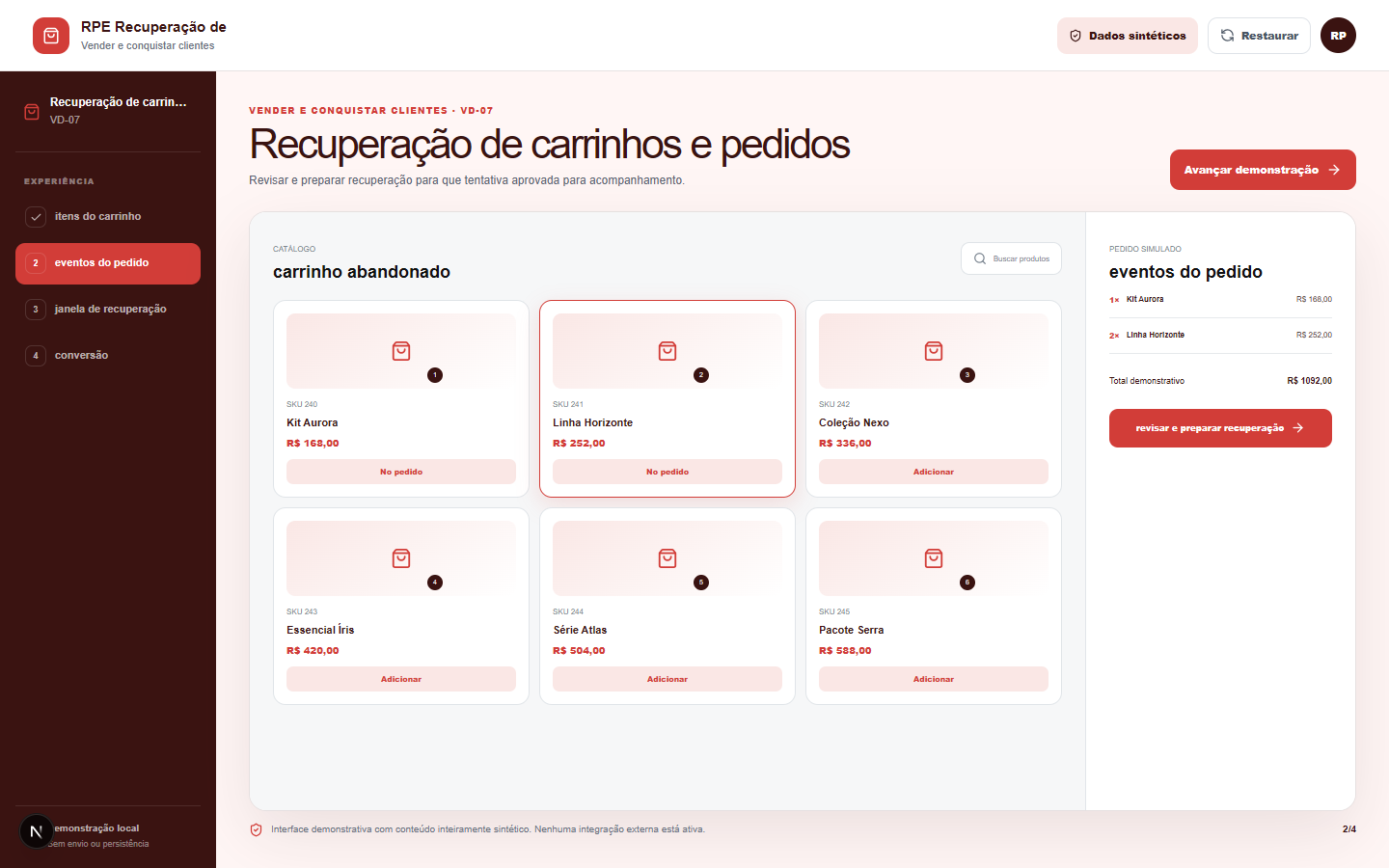The width and height of the screenshot is (1389, 868).
Task: Click the bag icon beside VD-07 in sidebar
Action: click(32, 111)
